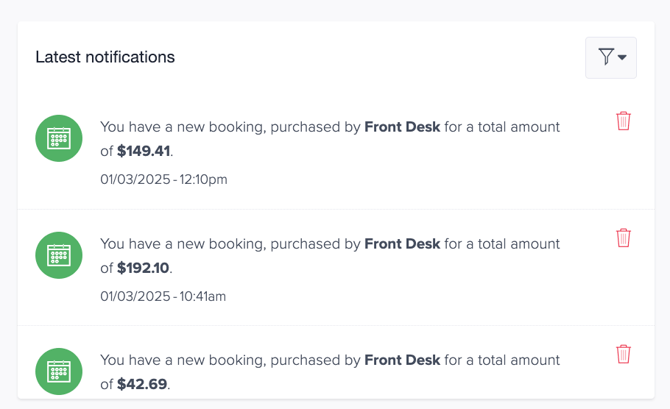Delete the $42.69 booking notification

623,354
